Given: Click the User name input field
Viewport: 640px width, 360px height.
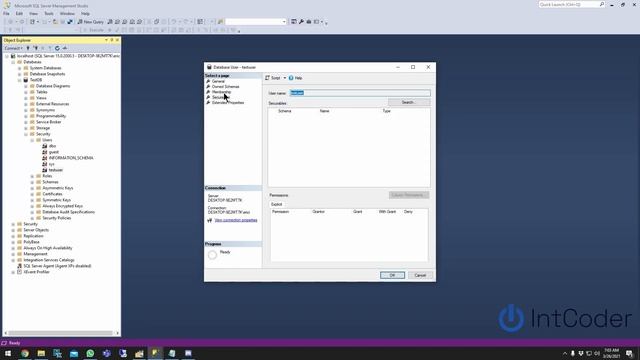Looking at the screenshot, I should [x=360, y=93].
